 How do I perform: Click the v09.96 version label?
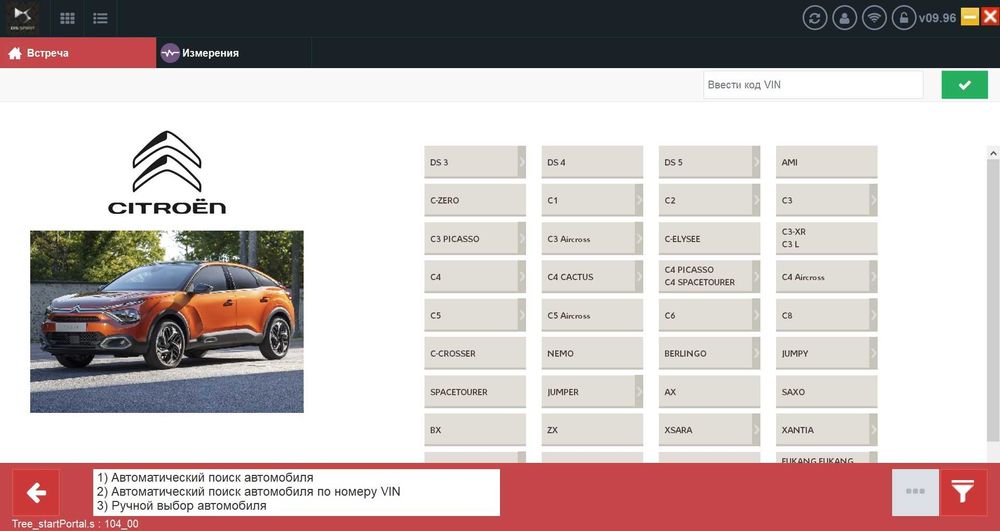point(938,18)
